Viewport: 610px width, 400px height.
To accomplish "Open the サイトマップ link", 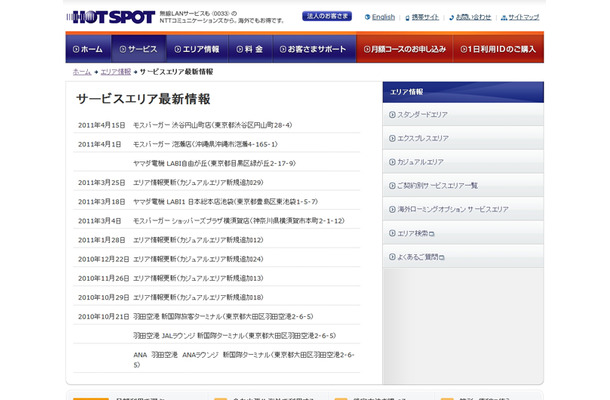I will click(524, 17).
